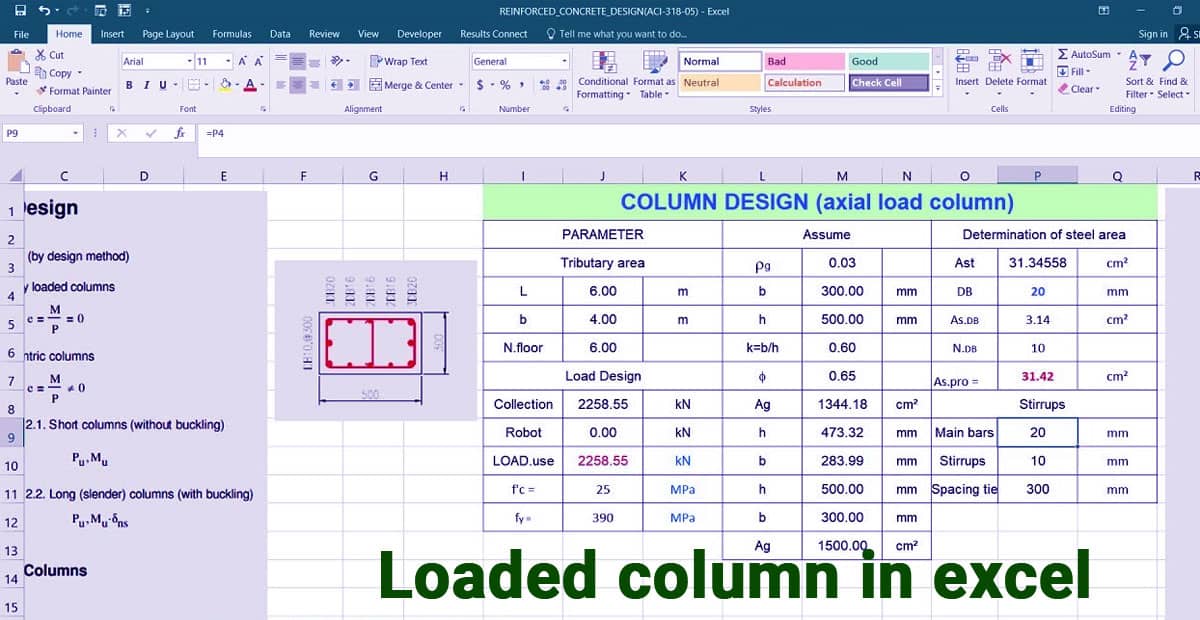This screenshot has width=1200, height=620.
Task: Apply the Bad cell style
Action: (803, 61)
